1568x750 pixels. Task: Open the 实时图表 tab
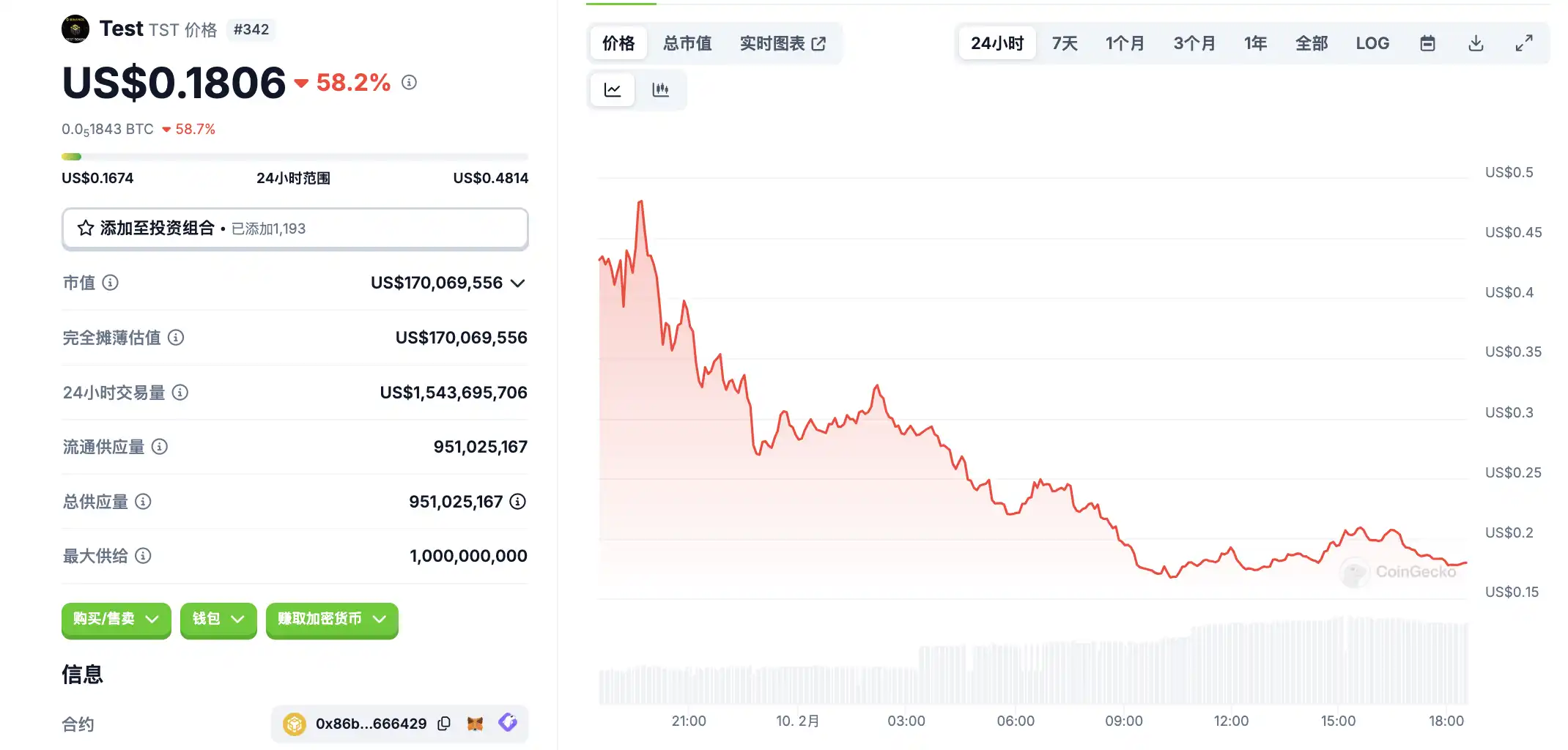782,43
